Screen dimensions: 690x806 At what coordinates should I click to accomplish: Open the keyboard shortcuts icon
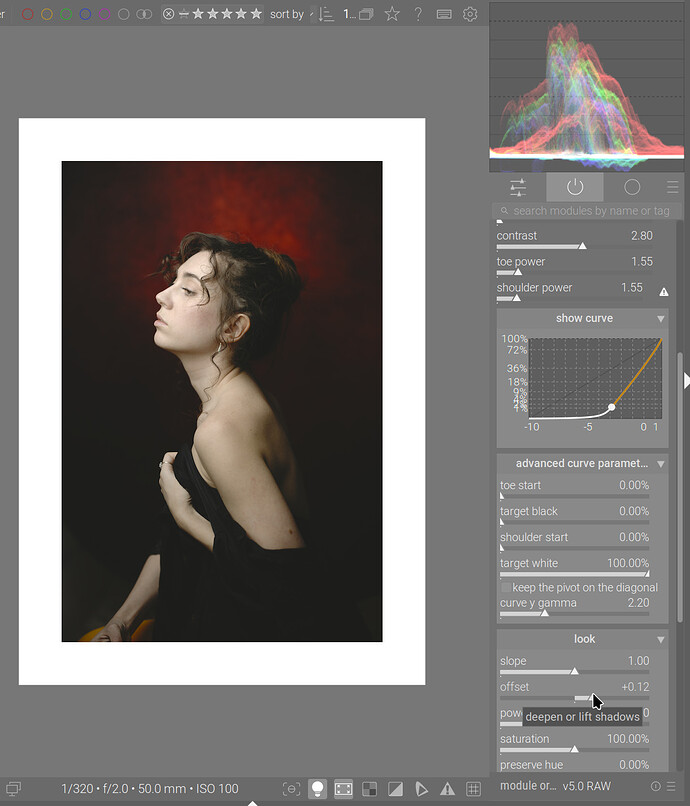[x=444, y=14]
